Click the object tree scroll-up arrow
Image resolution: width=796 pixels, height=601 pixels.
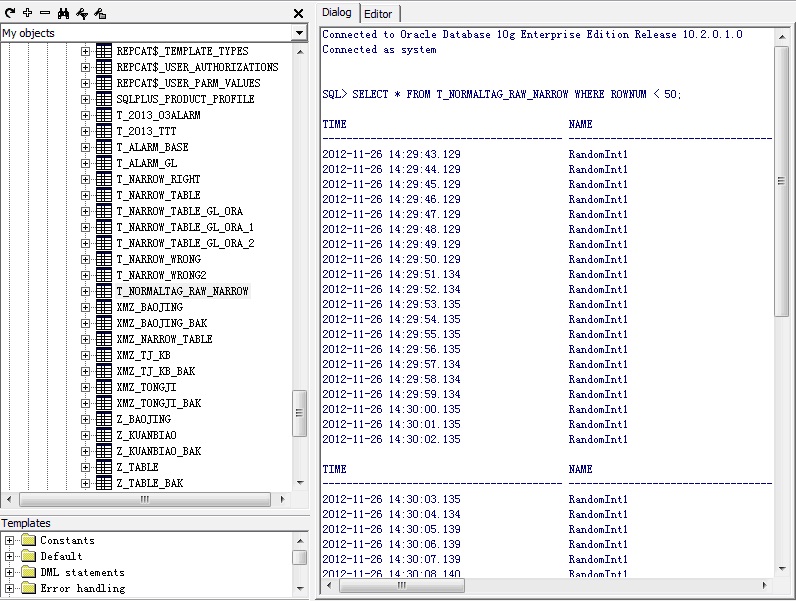click(300, 52)
